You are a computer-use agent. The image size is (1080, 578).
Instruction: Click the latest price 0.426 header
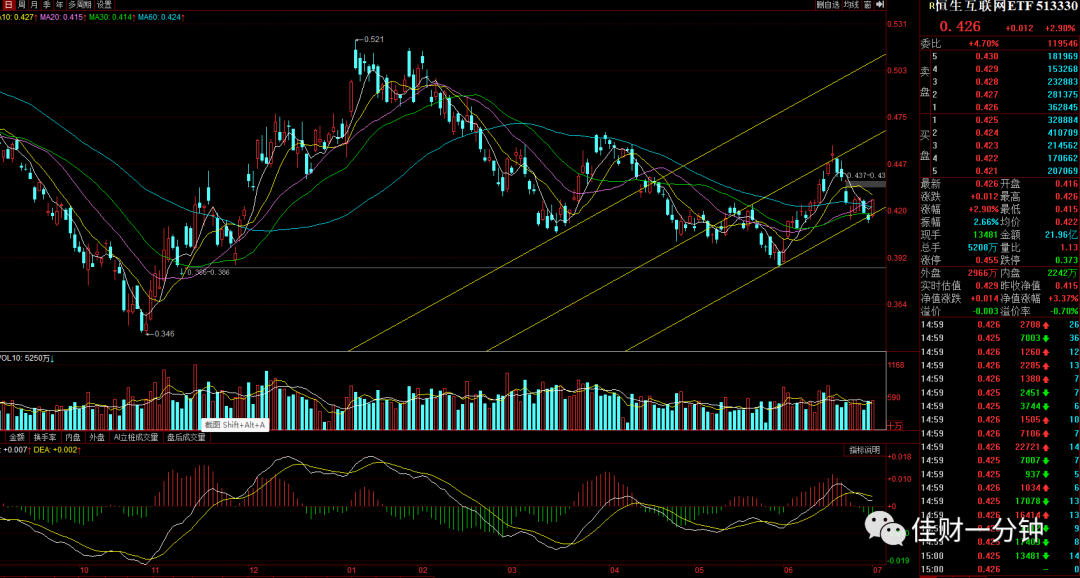coord(960,27)
